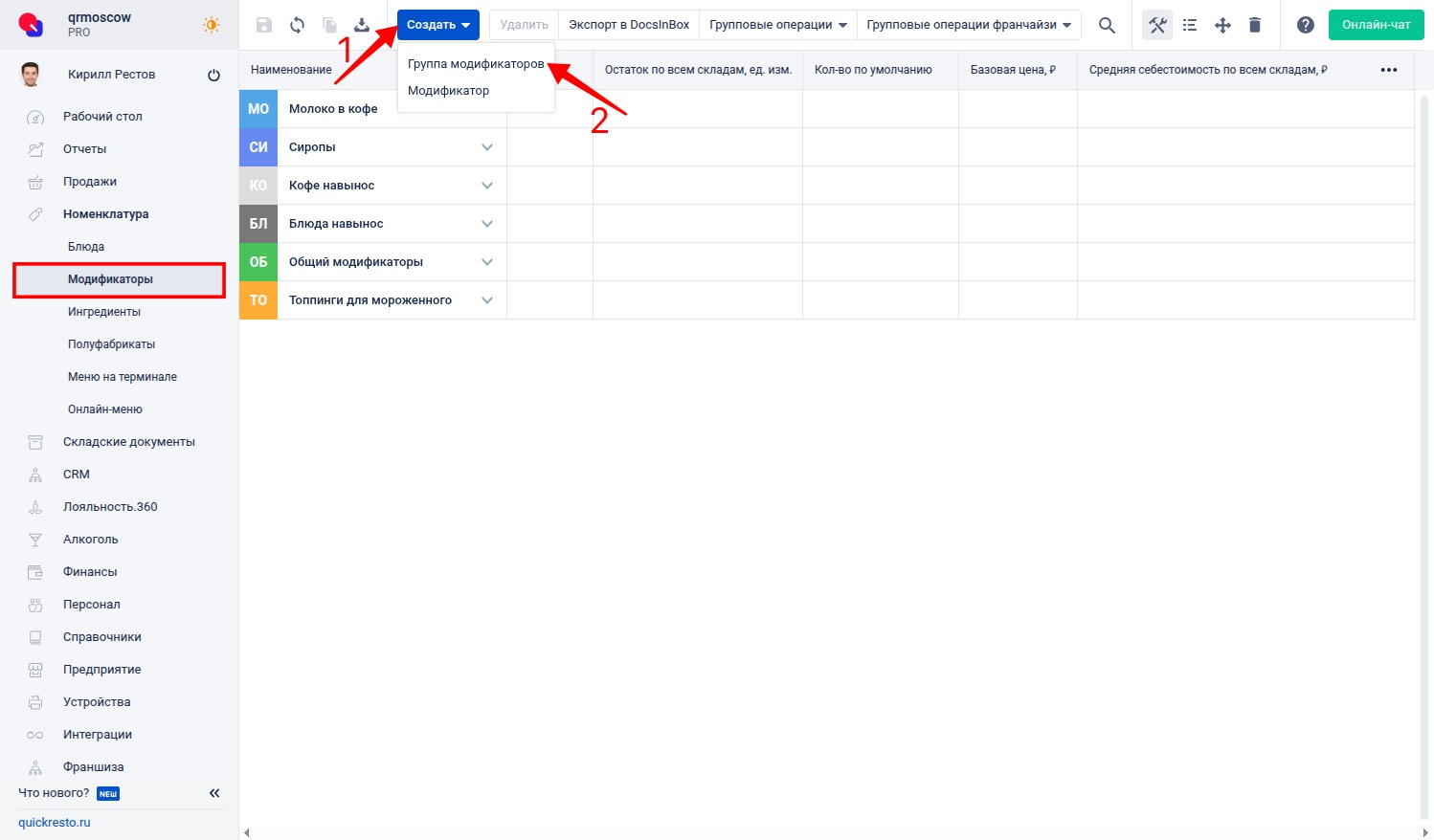The image size is (1434, 840).
Task: Toggle the sun theme icon
Action: point(212,25)
